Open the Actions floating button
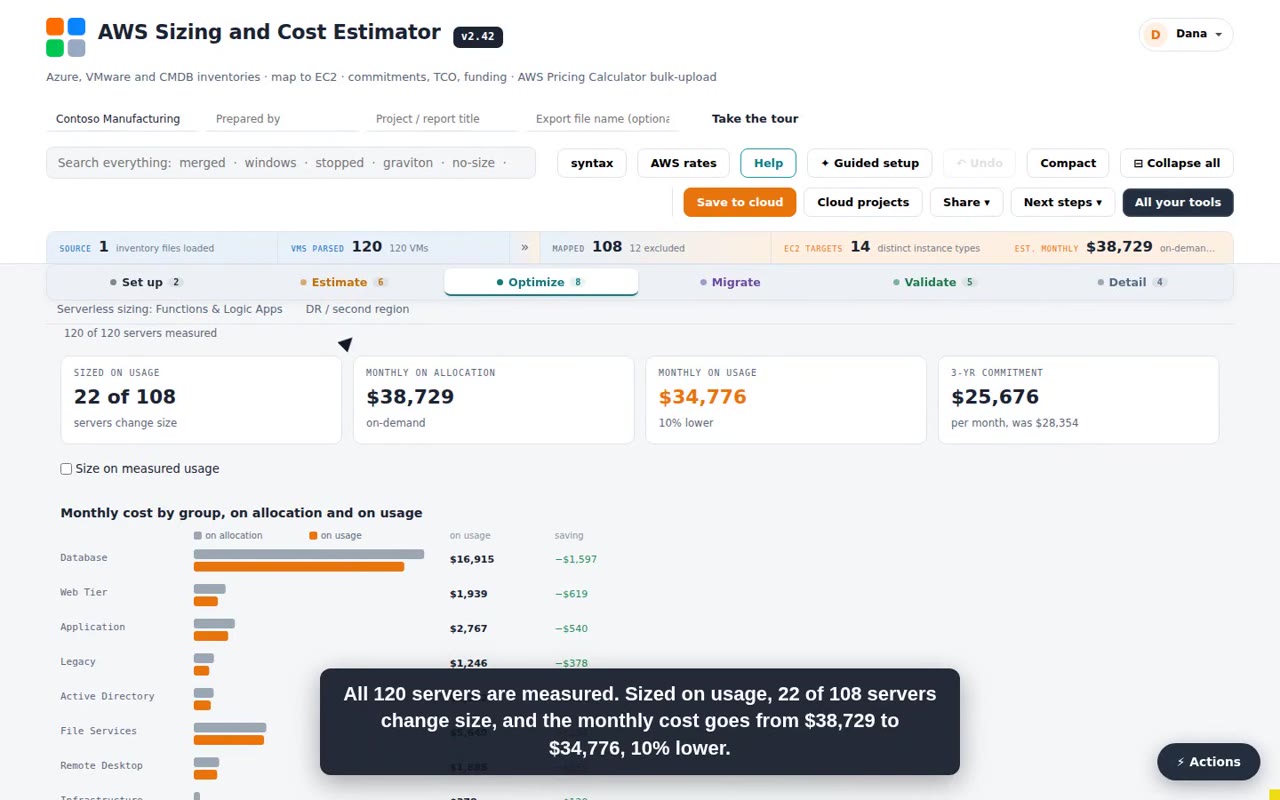The width and height of the screenshot is (1280, 800). (x=1209, y=762)
